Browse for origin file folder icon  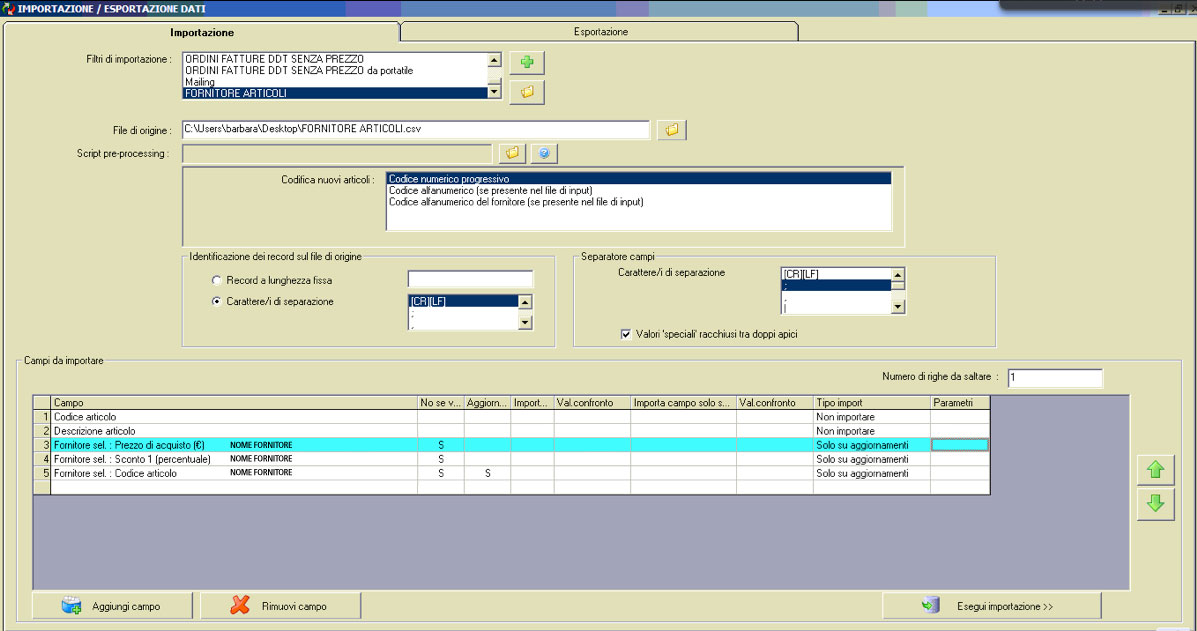(x=672, y=130)
